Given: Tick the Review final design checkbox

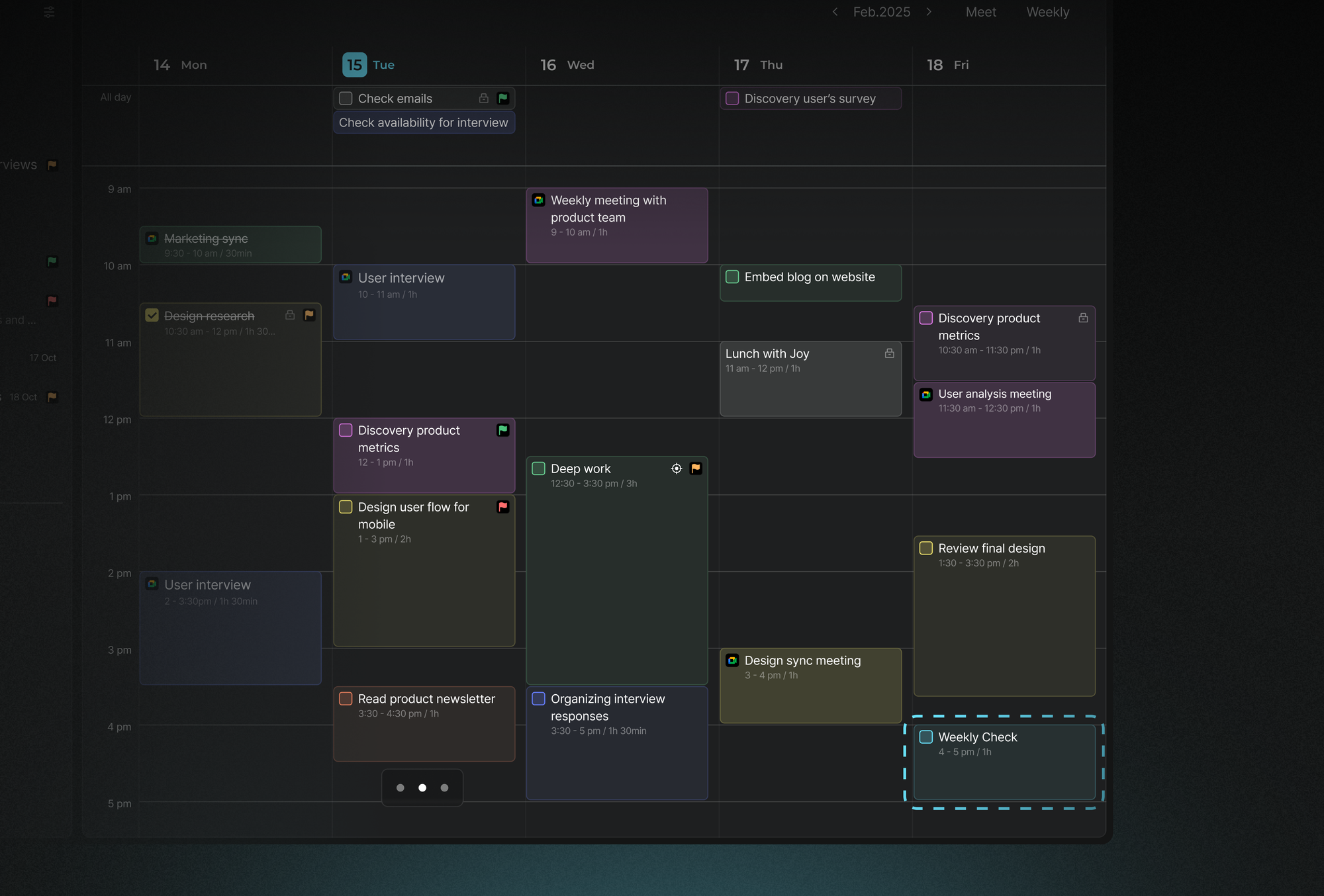Looking at the screenshot, I should pyautogui.click(x=926, y=548).
